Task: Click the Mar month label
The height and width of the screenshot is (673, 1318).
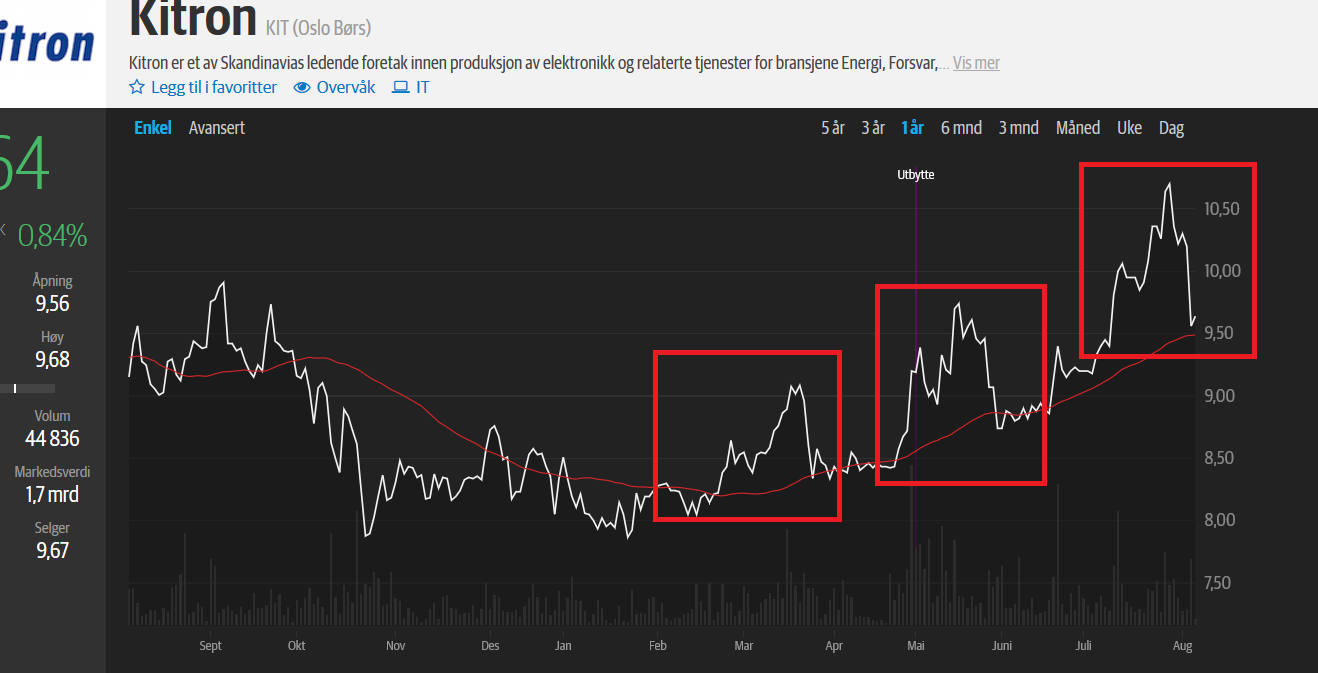Action: [x=743, y=646]
